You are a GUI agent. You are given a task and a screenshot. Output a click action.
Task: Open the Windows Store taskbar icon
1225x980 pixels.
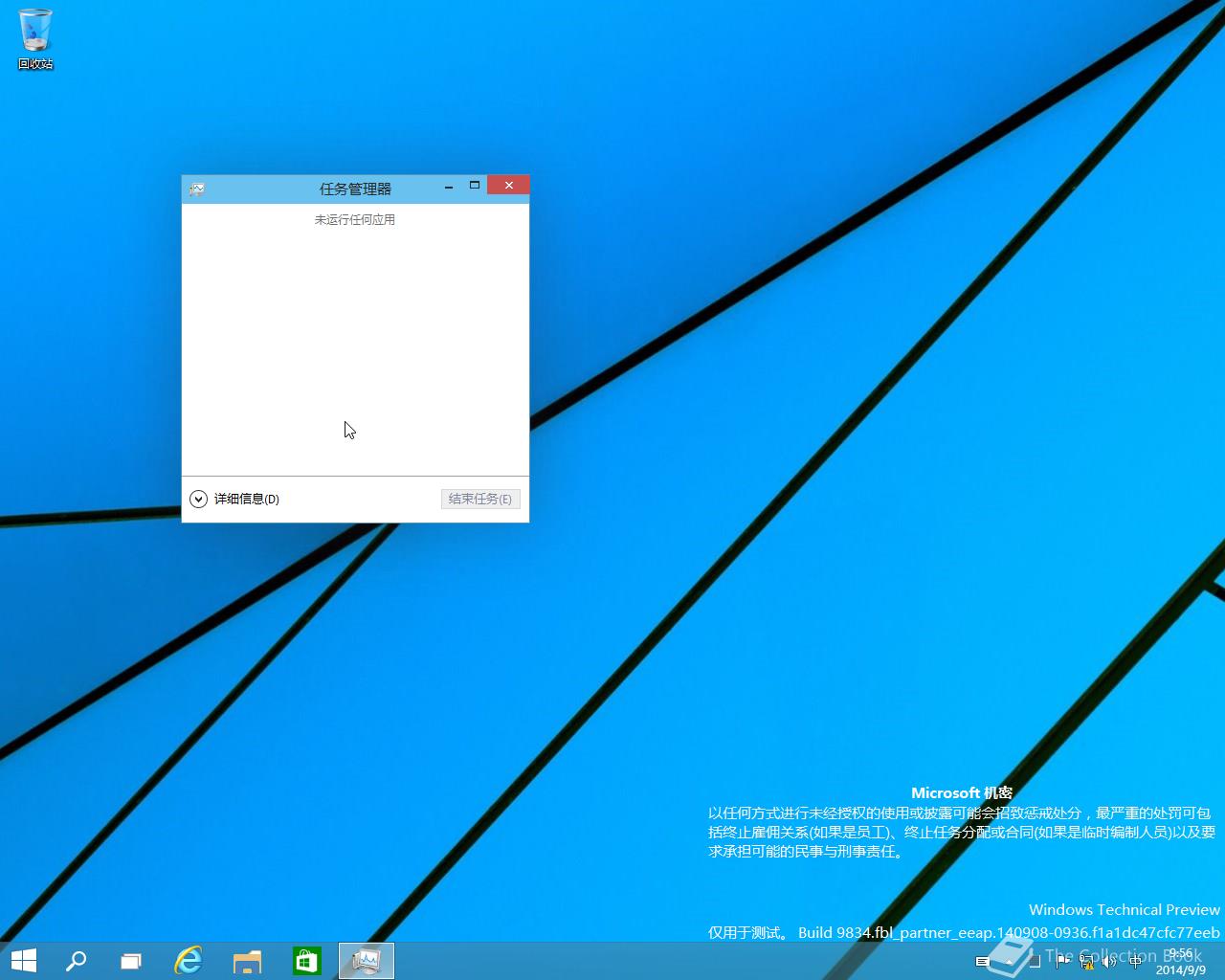point(306,961)
